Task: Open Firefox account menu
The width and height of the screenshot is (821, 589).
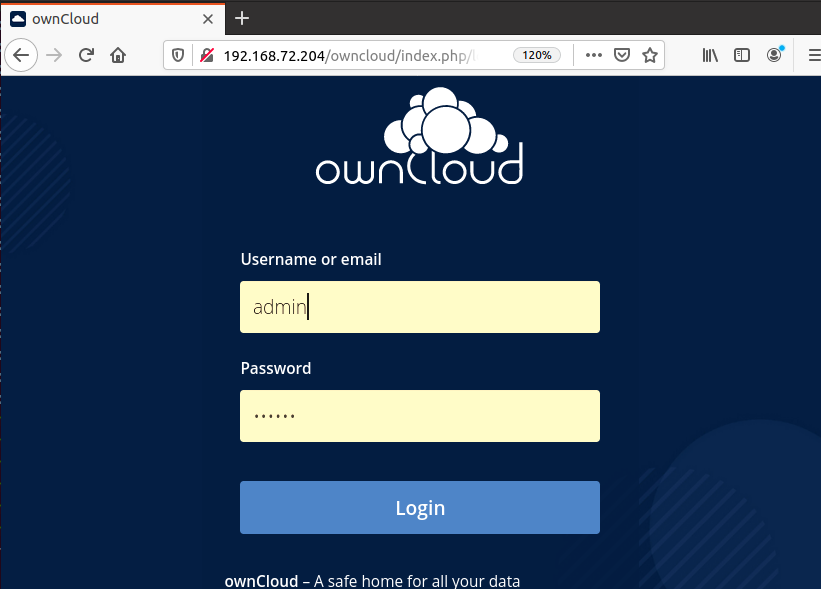Action: point(774,55)
